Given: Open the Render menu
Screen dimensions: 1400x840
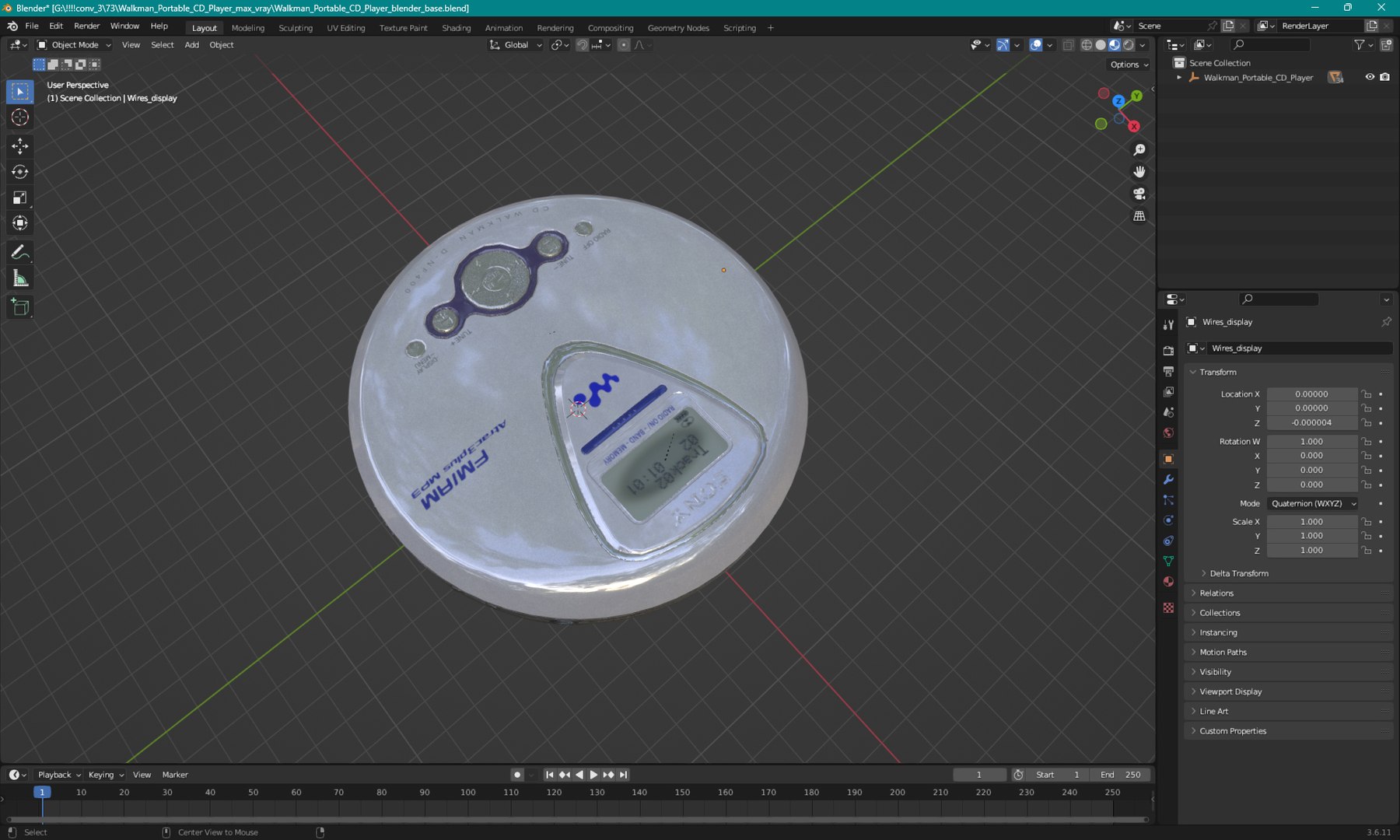Looking at the screenshot, I should click(86, 26).
